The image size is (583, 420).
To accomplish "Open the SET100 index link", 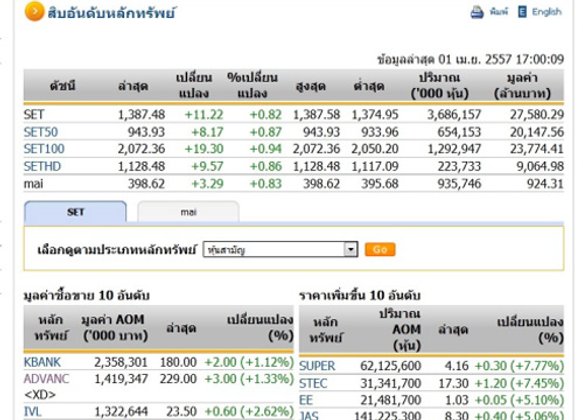I will pos(44,149).
